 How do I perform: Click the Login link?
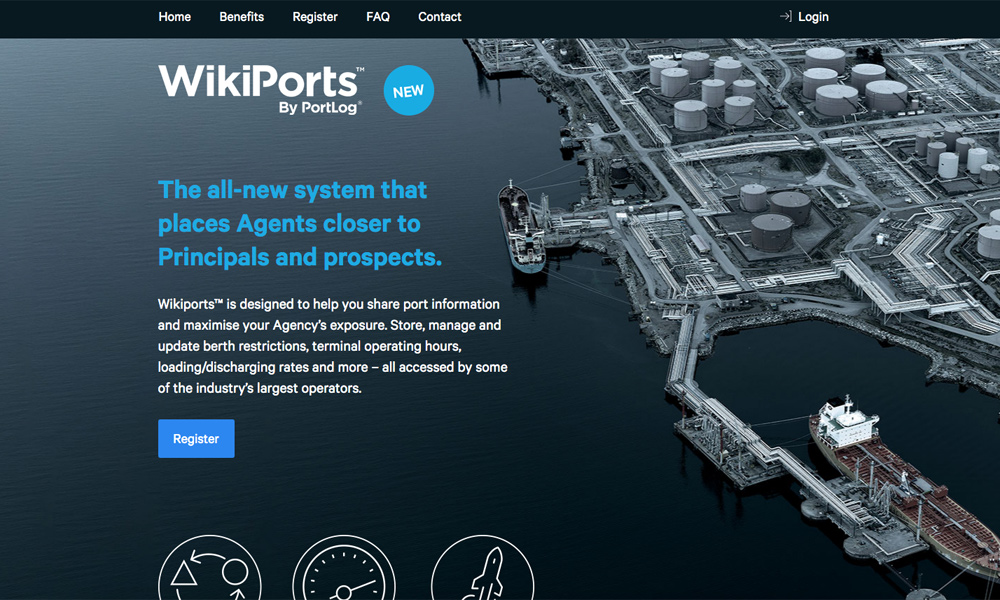coord(813,17)
